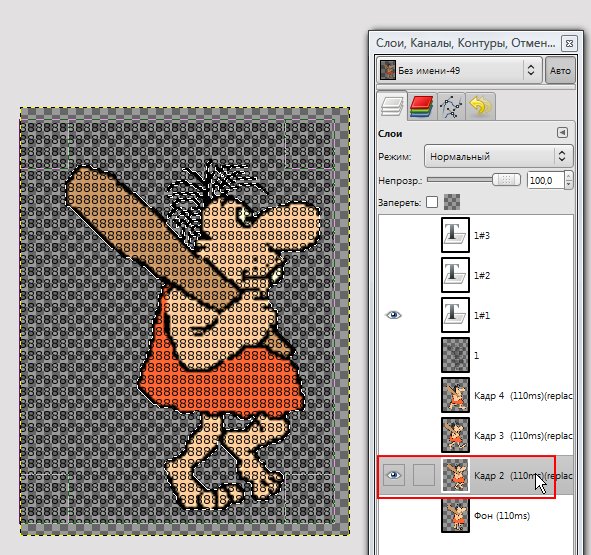Switch to the Layers tab
The width and height of the screenshot is (591, 555).
point(392,106)
